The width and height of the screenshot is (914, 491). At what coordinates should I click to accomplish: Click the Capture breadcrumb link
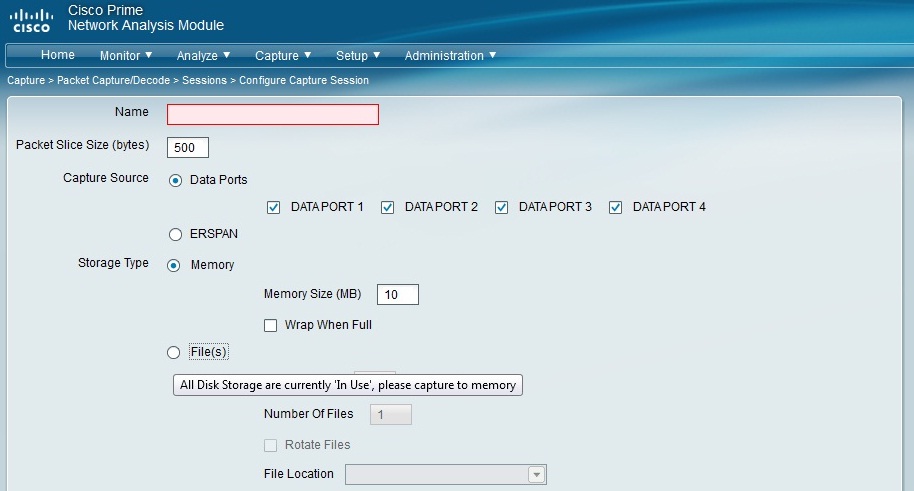(x=26, y=80)
